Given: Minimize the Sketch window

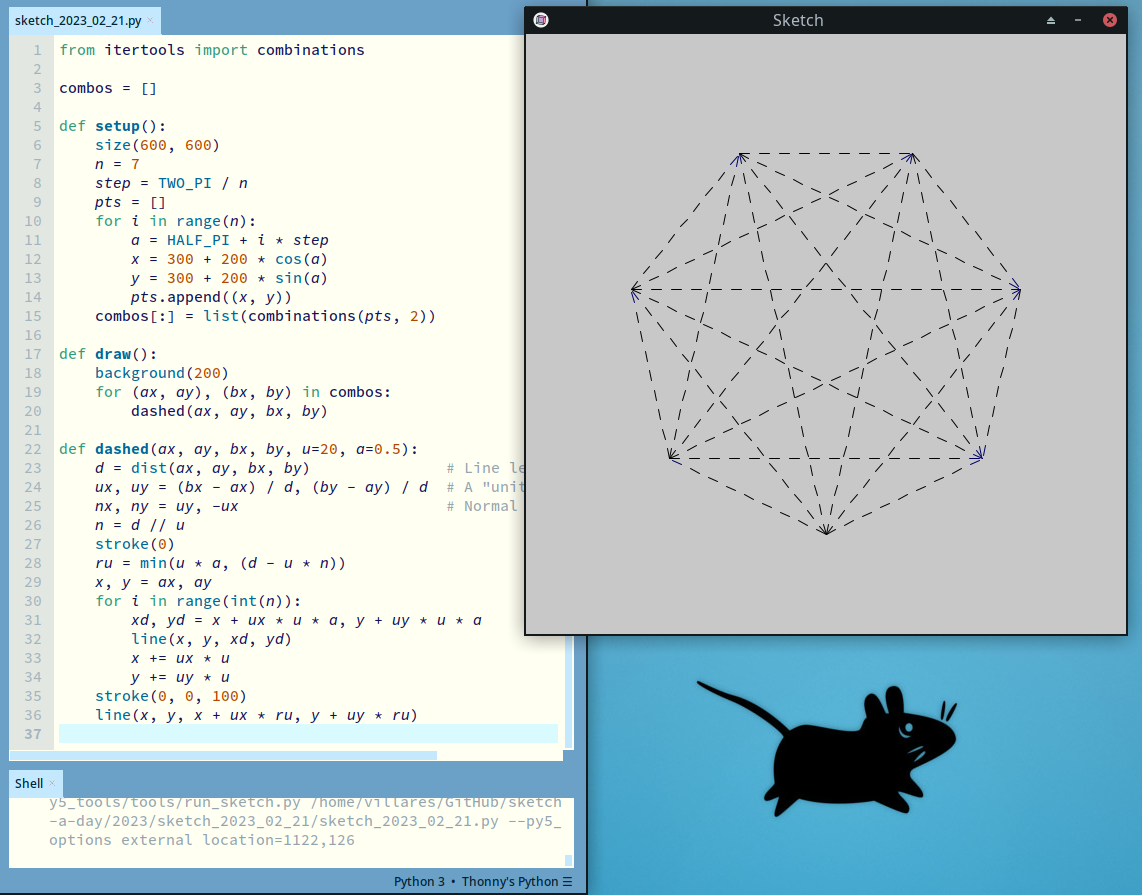Looking at the screenshot, I should tap(1078, 20).
